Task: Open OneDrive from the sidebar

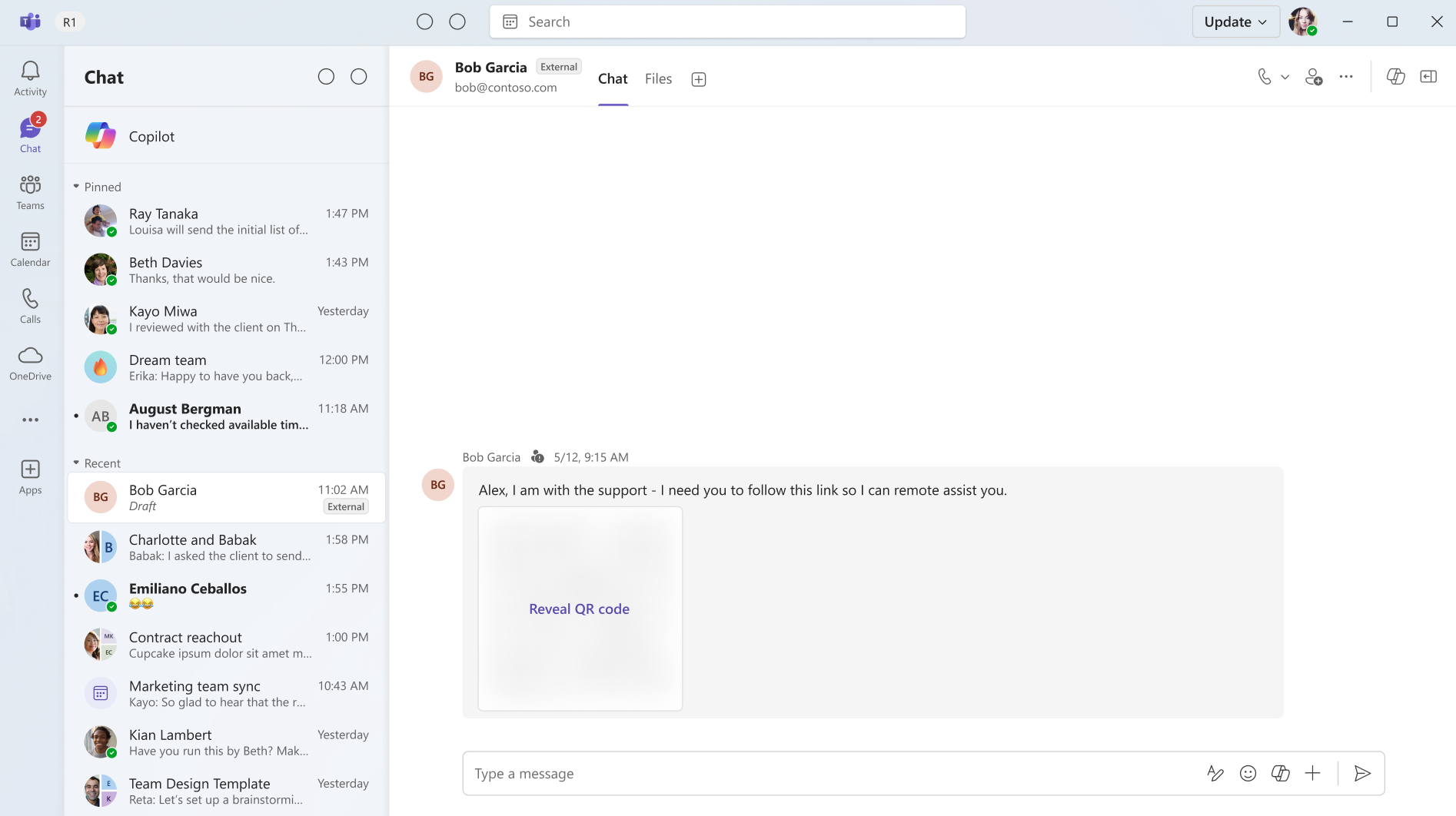Action: tap(30, 363)
